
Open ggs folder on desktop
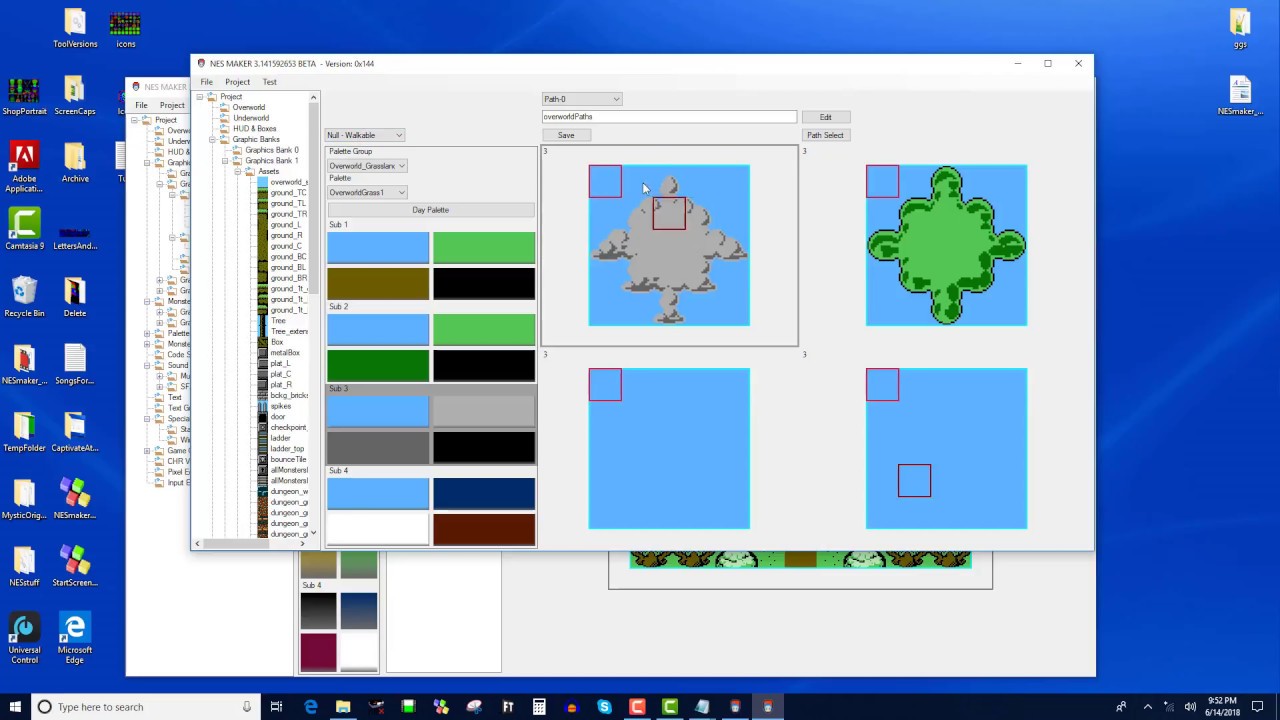point(1240,28)
